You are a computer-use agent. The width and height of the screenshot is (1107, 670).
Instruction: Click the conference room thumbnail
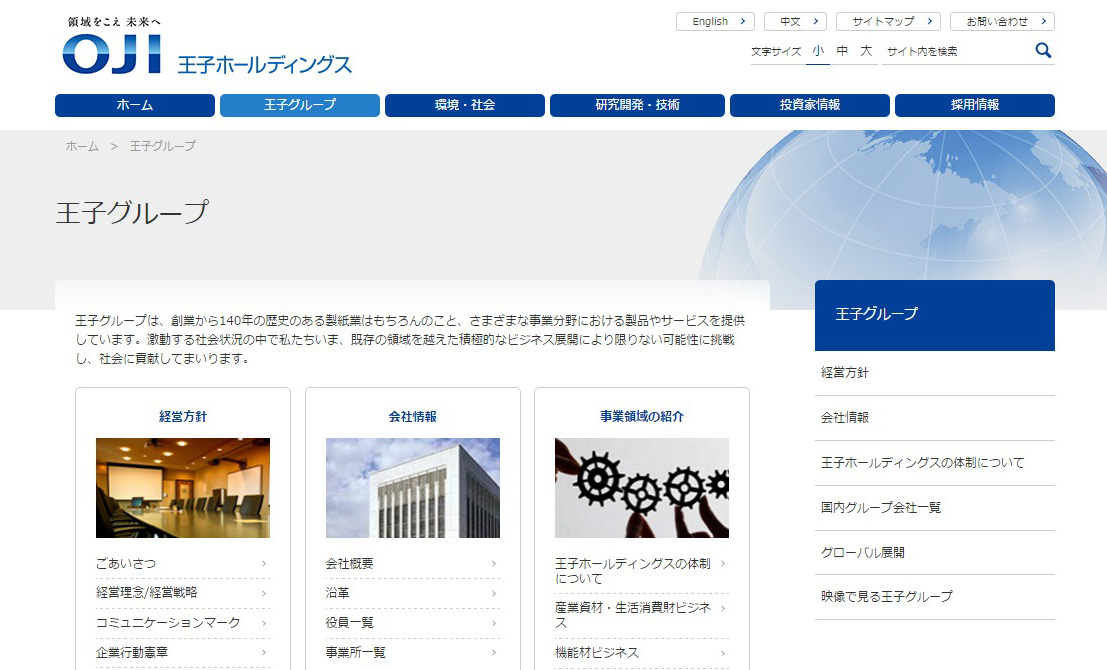click(x=183, y=488)
